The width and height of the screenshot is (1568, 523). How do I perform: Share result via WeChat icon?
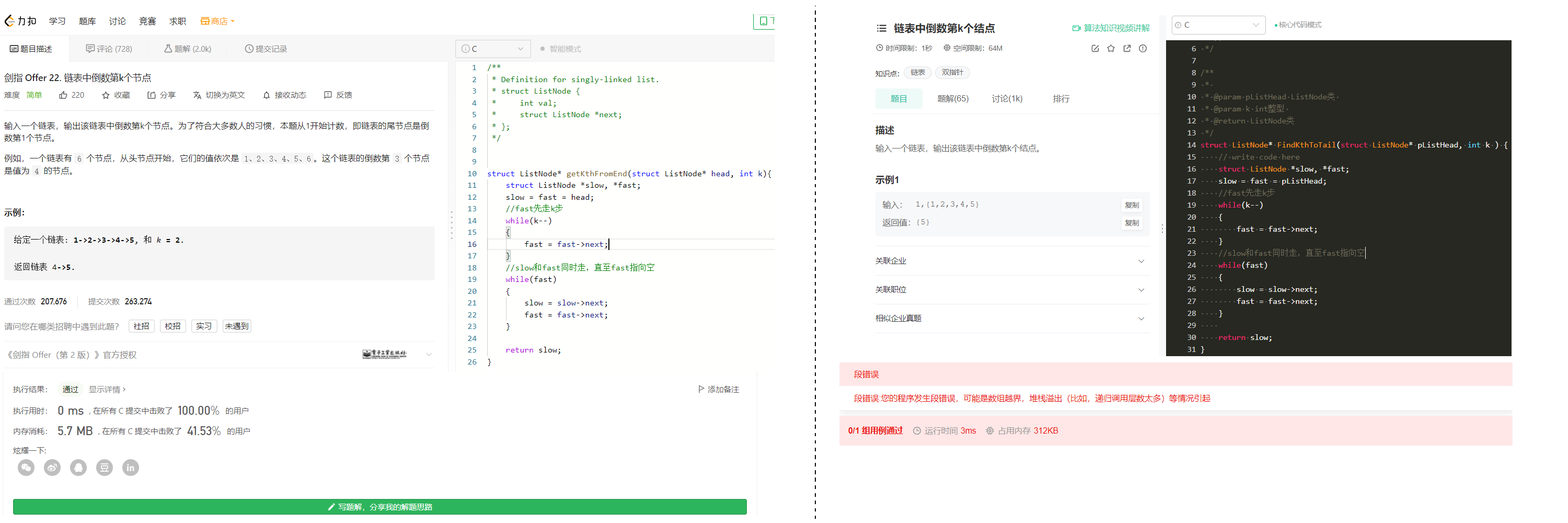coord(26,468)
